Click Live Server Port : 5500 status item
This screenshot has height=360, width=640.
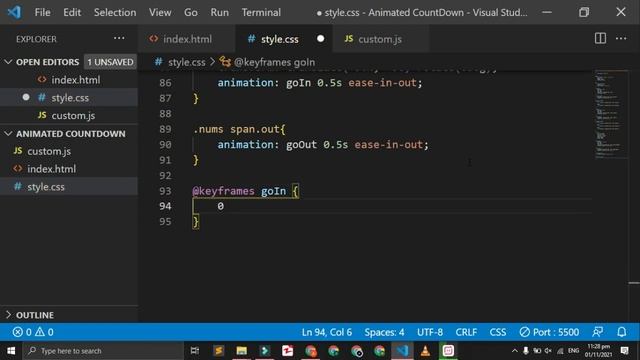click(549, 332)
